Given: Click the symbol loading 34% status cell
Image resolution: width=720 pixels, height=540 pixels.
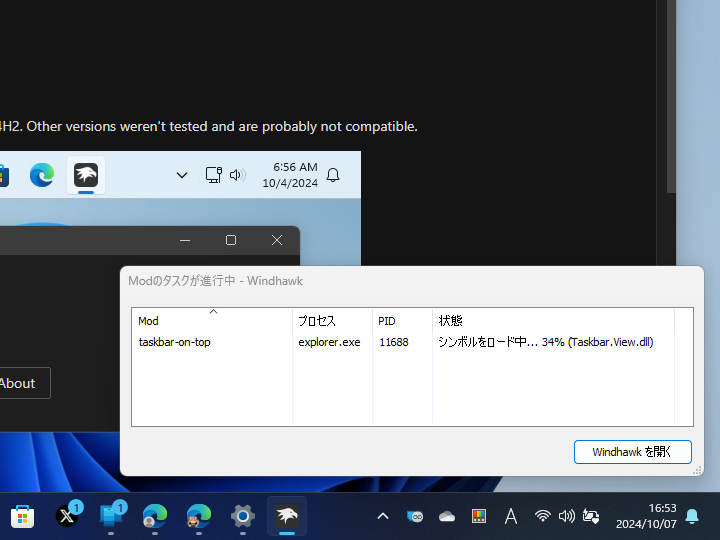Looking at the screenshot, I should 546,342.
